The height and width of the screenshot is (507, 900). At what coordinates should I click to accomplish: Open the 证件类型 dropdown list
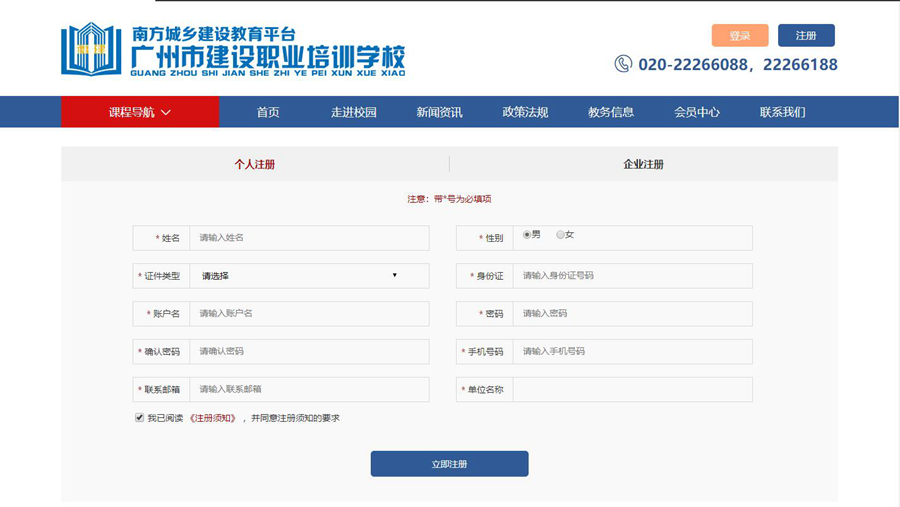point(308,276)
